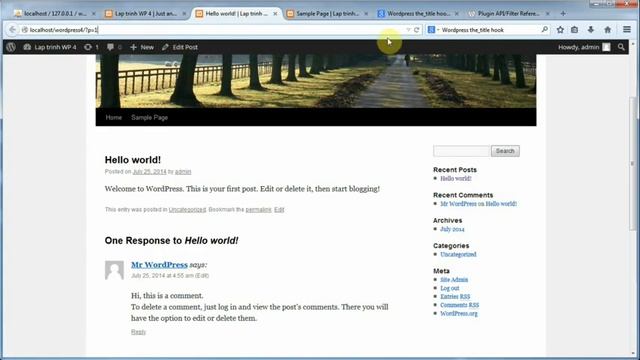This screenshot has height=360, width=640.
Task: Click Mr WordPress under Recent Comments
Action: [x=458, y=204]
